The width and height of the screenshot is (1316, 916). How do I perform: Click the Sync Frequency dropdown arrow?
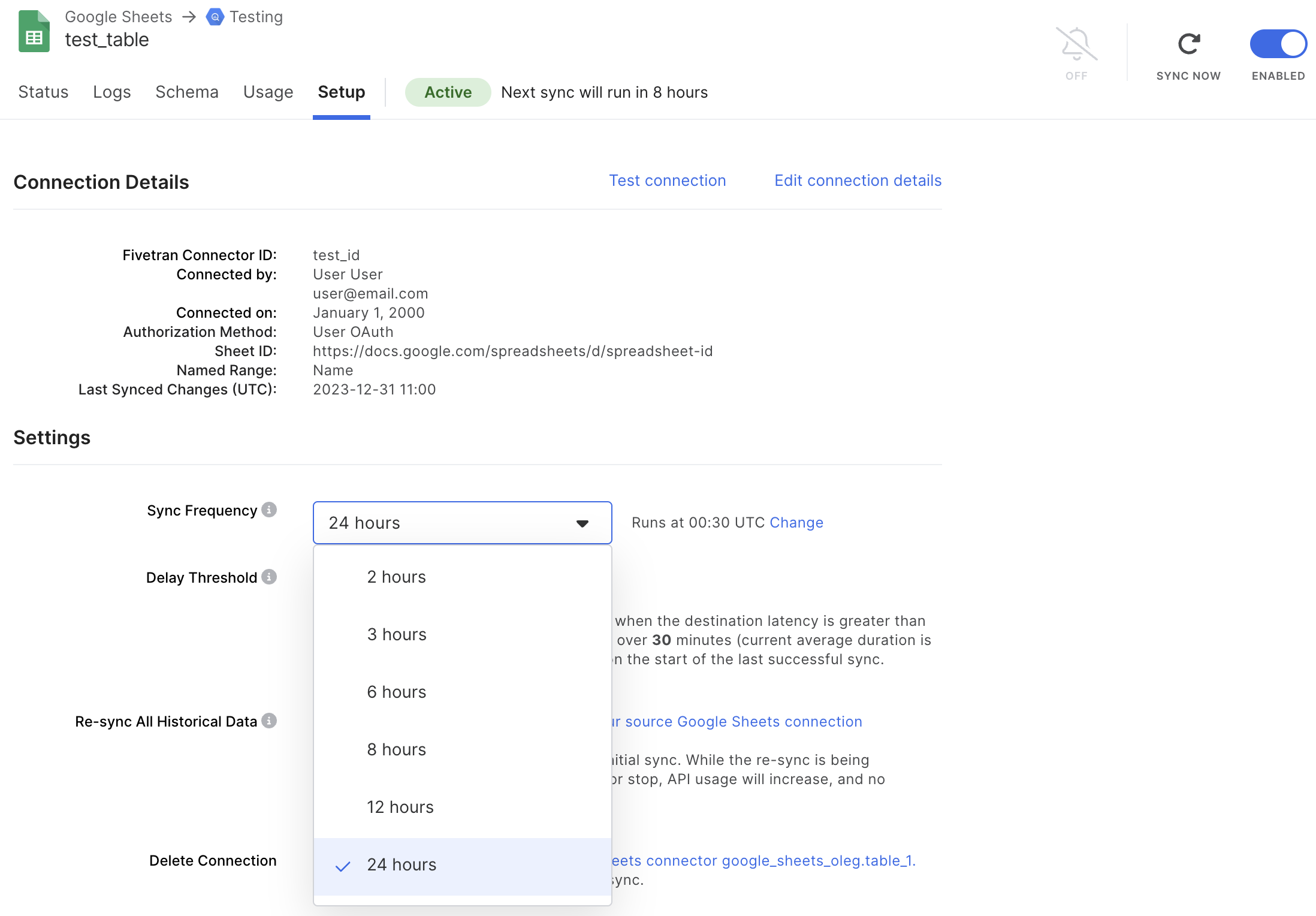point(582,523)
